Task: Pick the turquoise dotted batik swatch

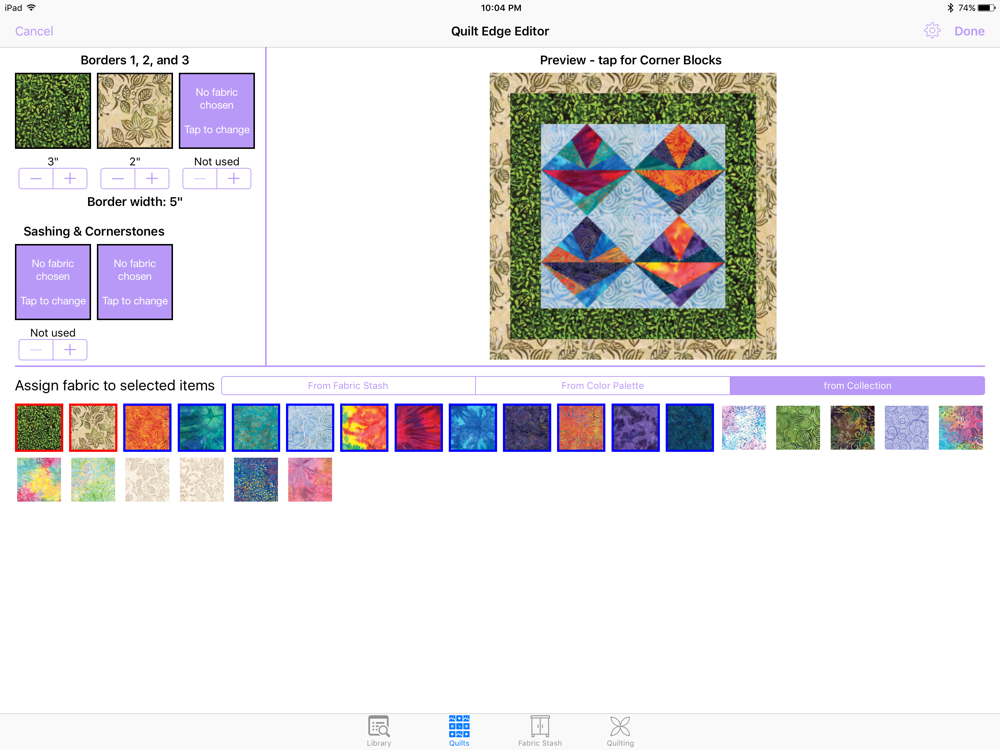Action: (256, 427)
